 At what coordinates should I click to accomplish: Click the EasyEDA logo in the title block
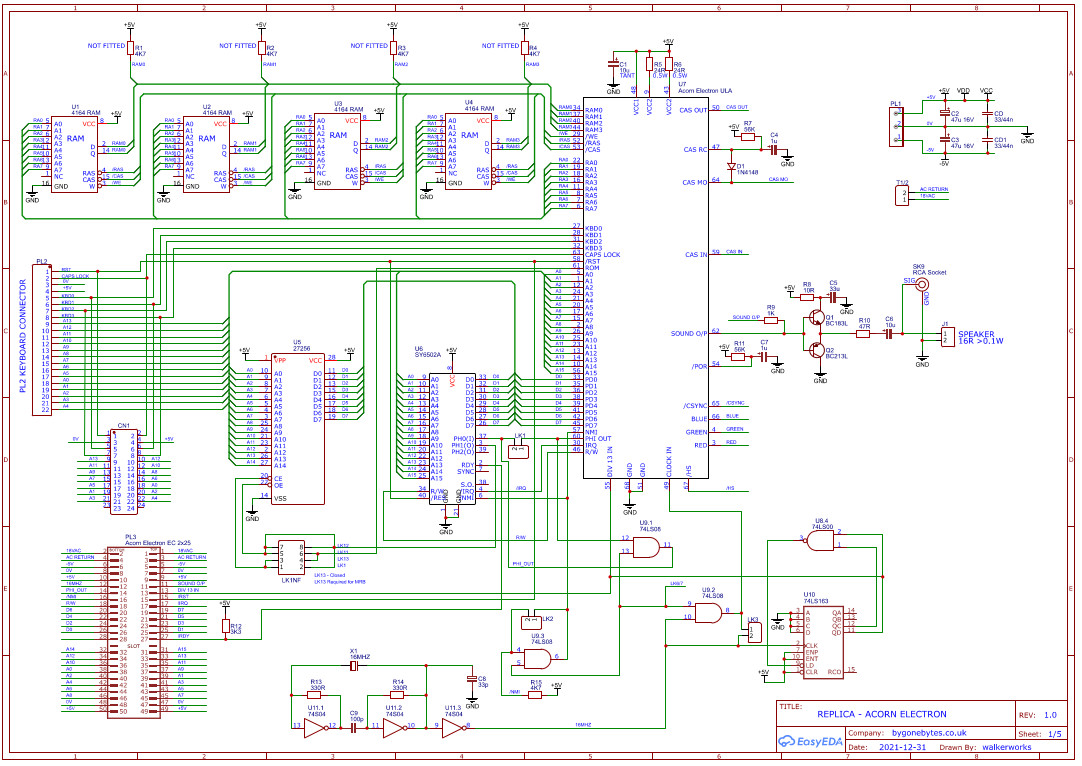click(810, 741)
